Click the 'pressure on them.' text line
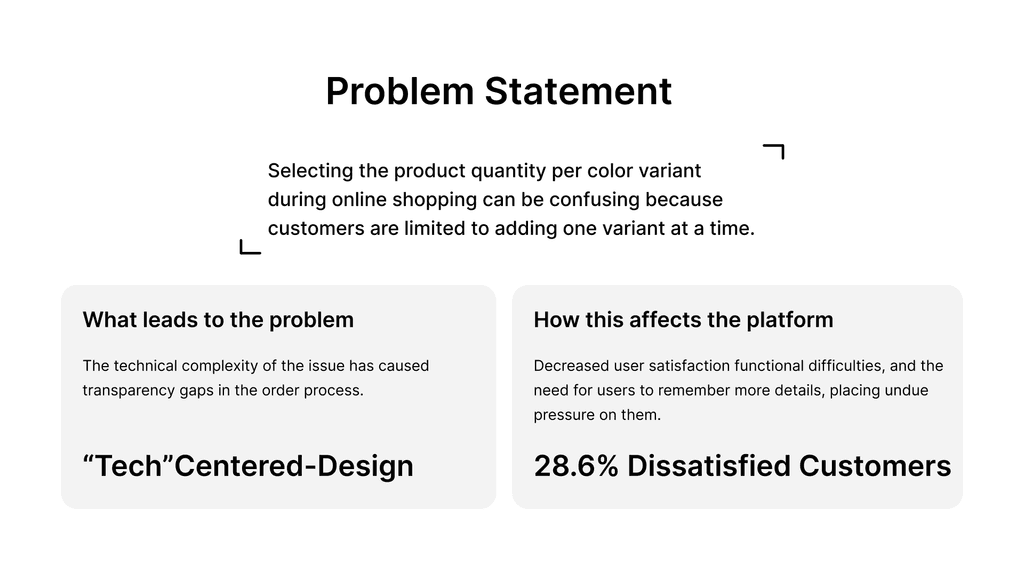The width and height of the screenshot is (1024, 577). pyautogui.click(x=597, y=415)
